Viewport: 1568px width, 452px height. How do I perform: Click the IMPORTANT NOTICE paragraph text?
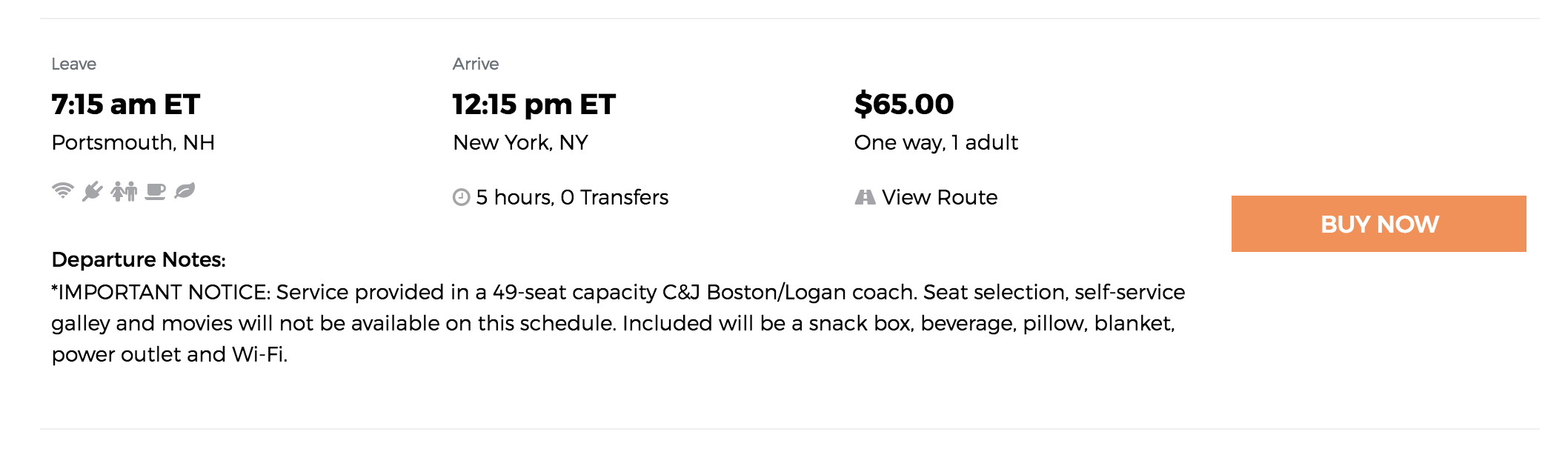pyautogui.click(x=618, y=323)
